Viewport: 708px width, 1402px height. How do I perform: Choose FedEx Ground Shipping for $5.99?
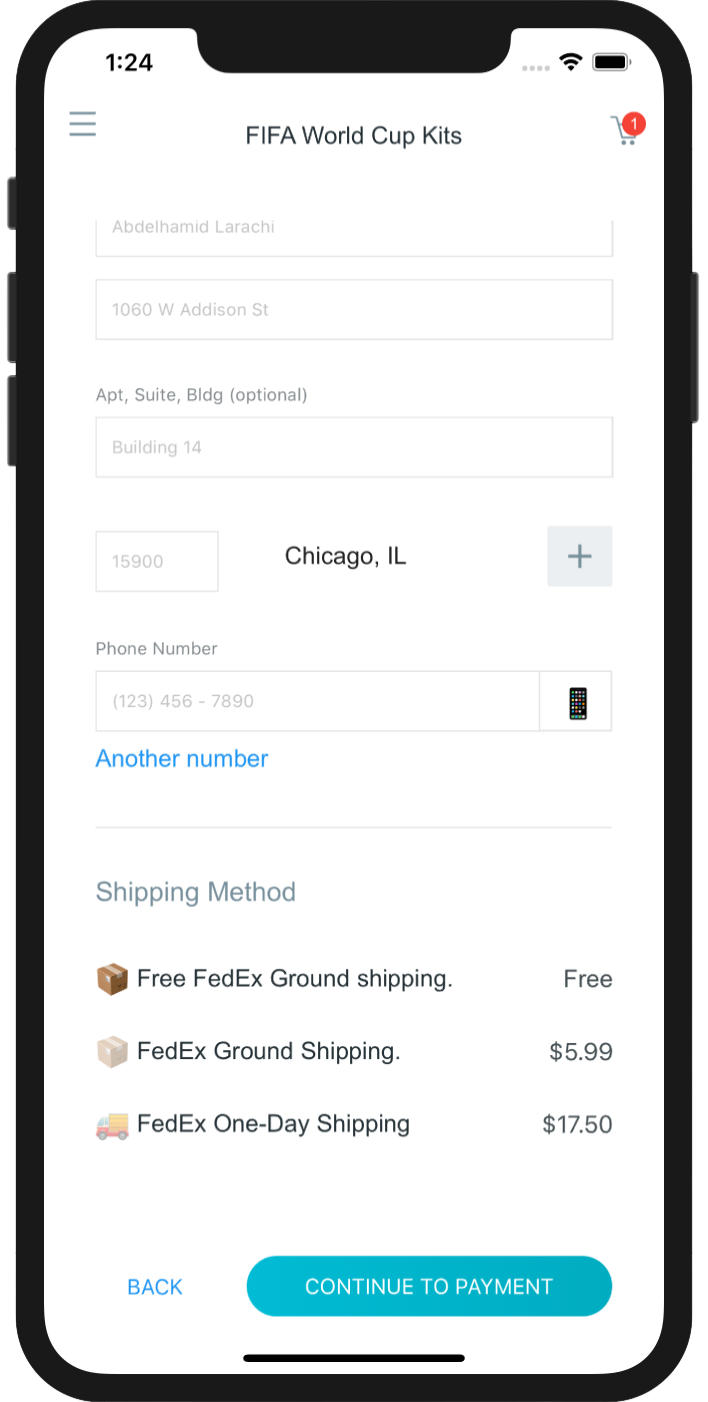point(354,1052)
